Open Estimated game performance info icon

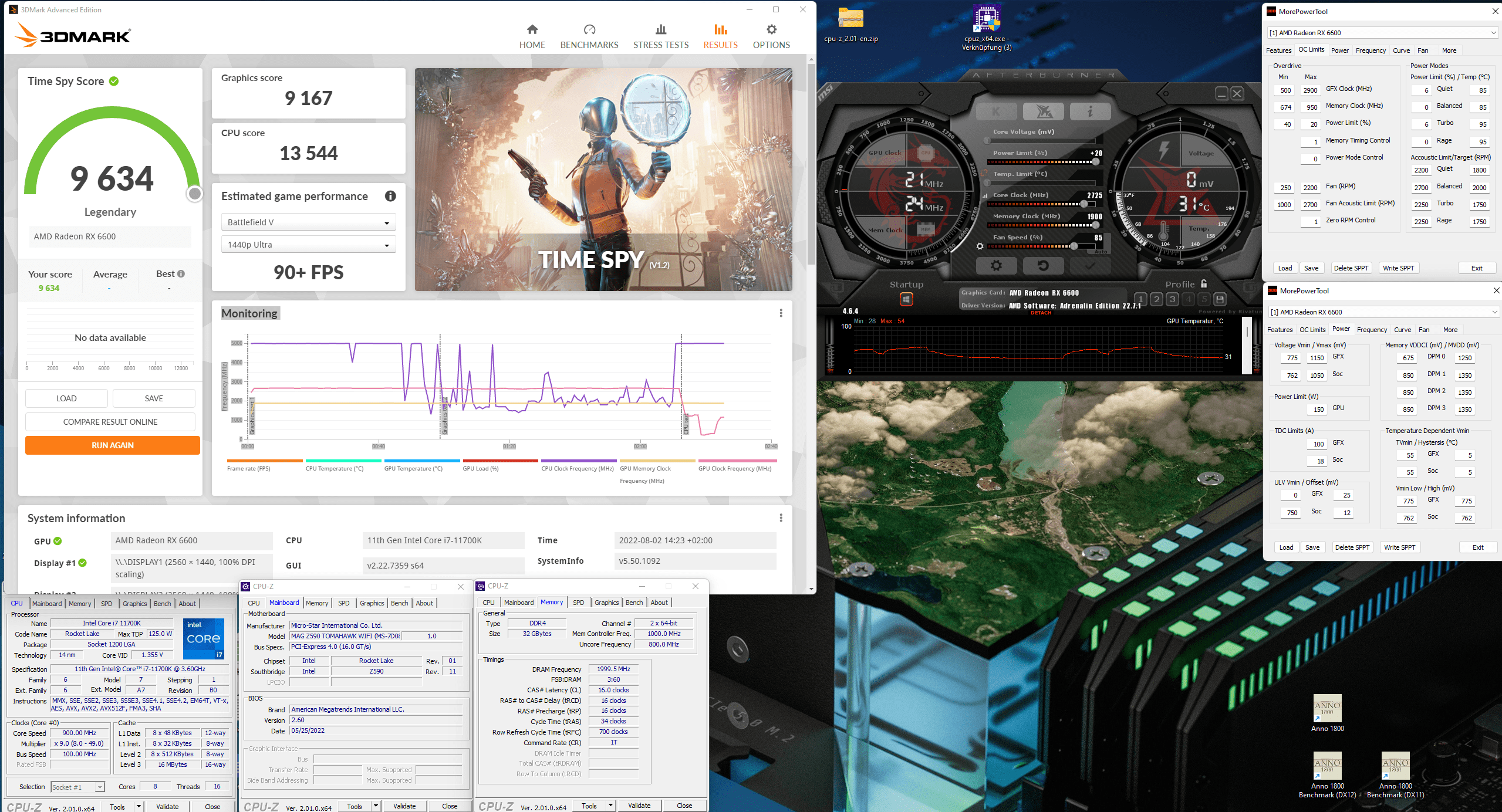pos(390,197)
